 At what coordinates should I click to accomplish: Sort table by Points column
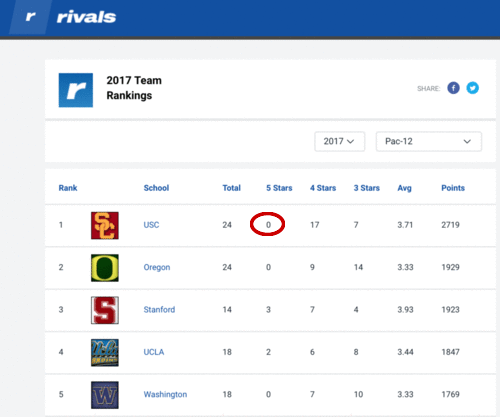(x=453, y=188)
